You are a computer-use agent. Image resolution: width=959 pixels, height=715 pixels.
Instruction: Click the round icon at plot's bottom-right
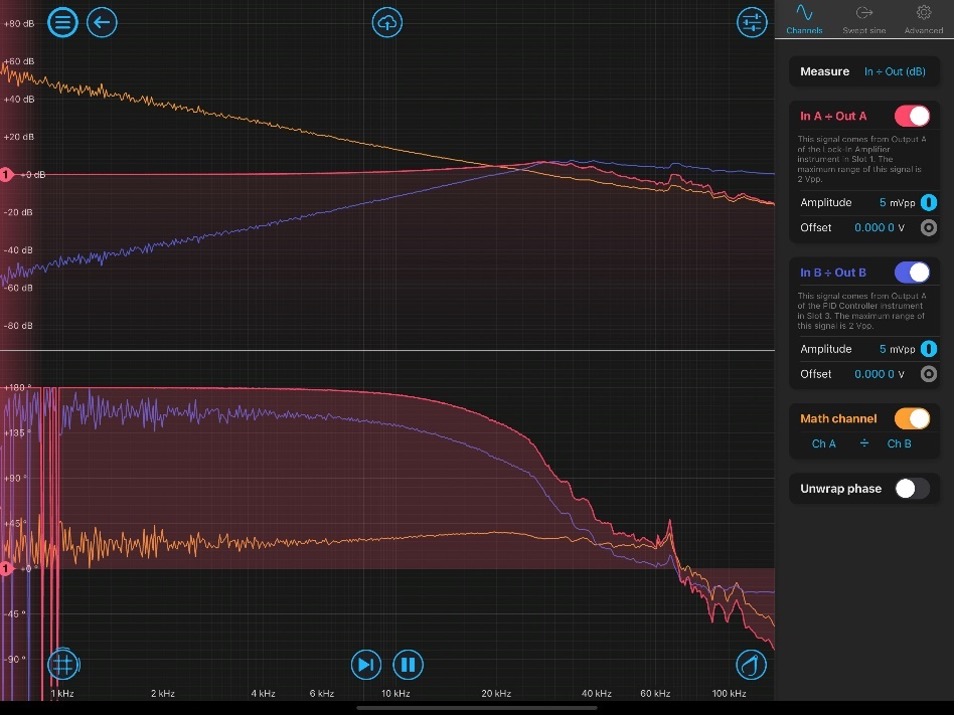(751, 664)
